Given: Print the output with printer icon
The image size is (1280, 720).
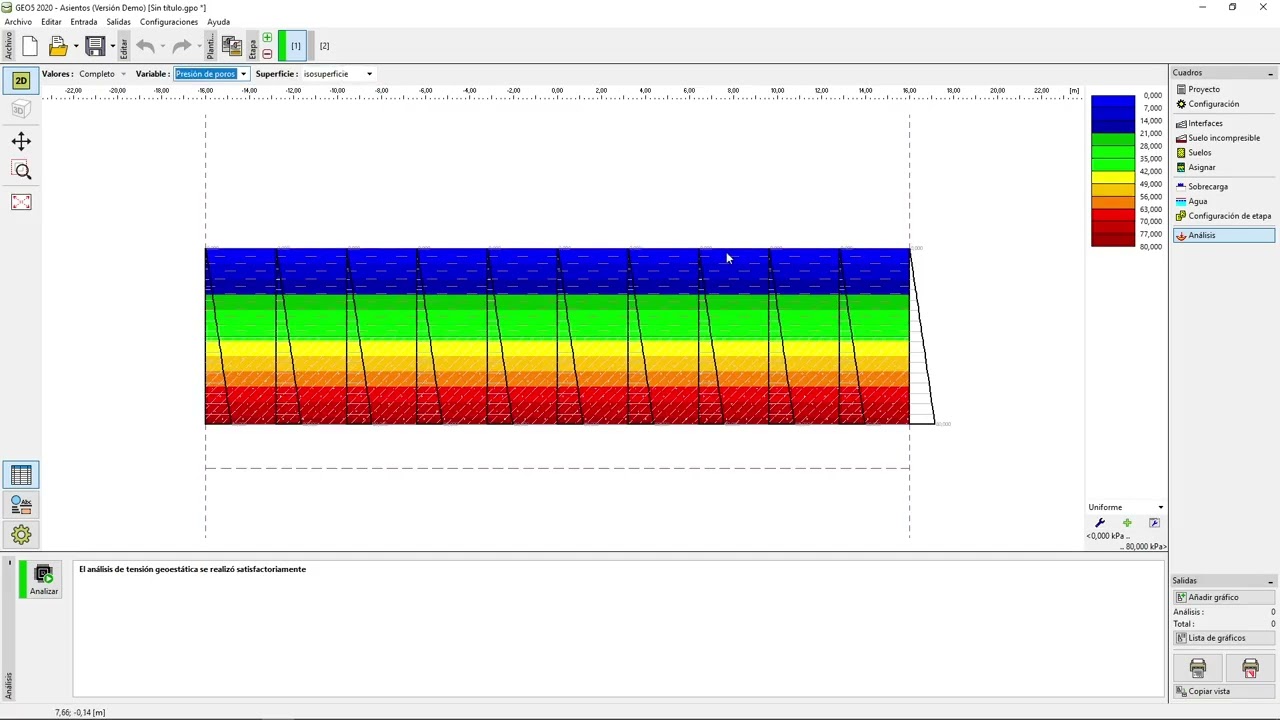Looking at the screenshot, I should [x=1198, y=668].
